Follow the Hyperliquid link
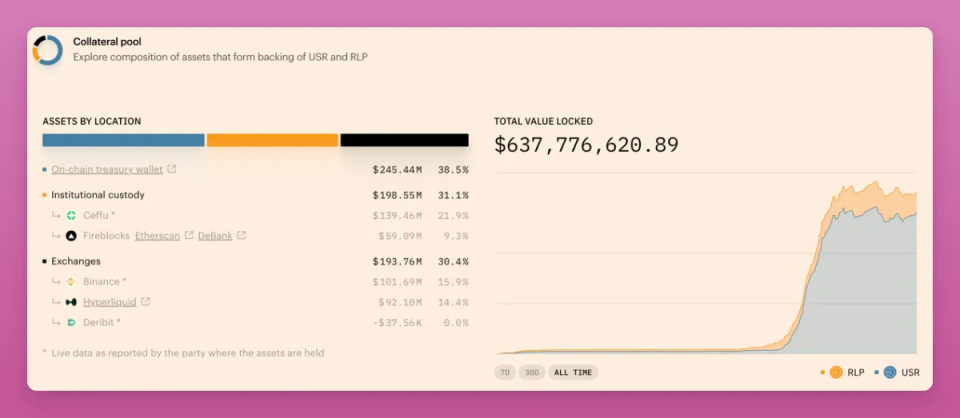 110,302
